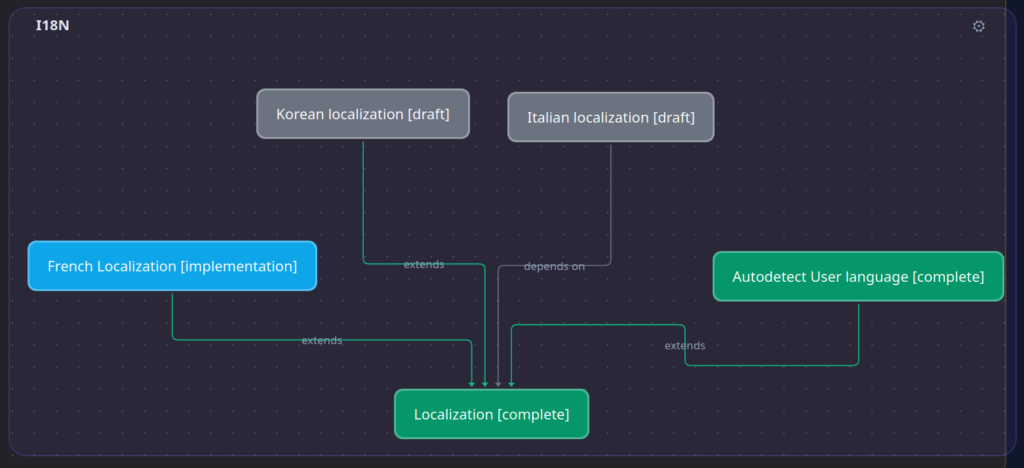Select the gray vertical edge line below Italian localization
The image size is (1024, 468).
click(610, 200)
